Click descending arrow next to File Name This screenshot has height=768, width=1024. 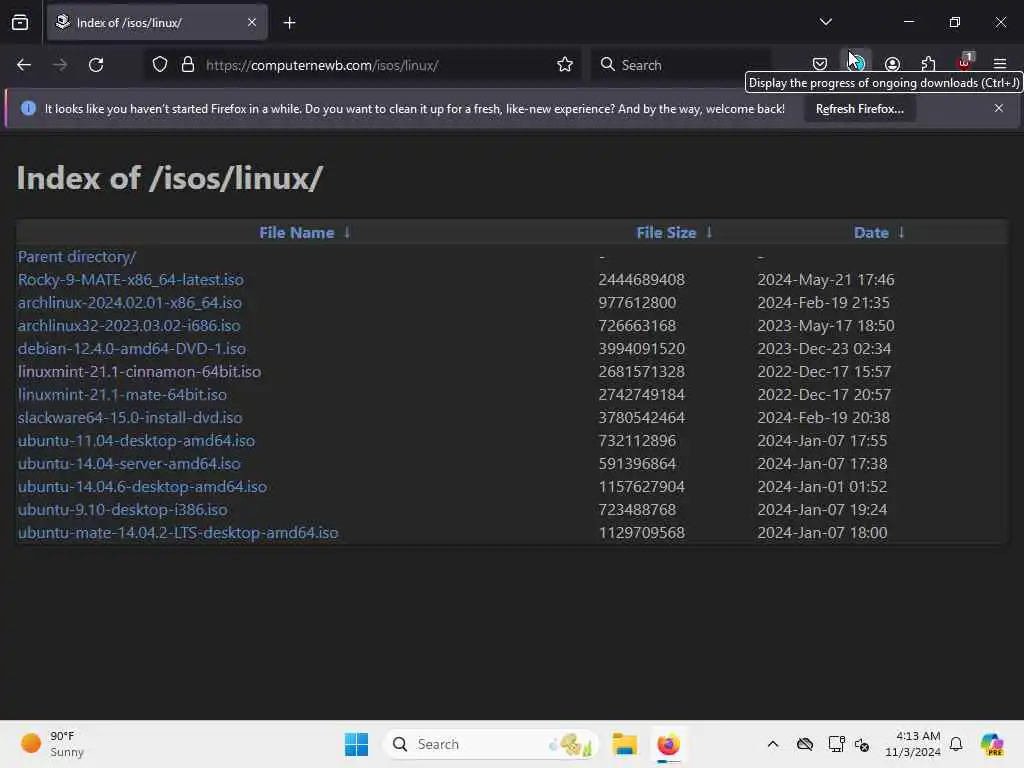click(347, 232)
